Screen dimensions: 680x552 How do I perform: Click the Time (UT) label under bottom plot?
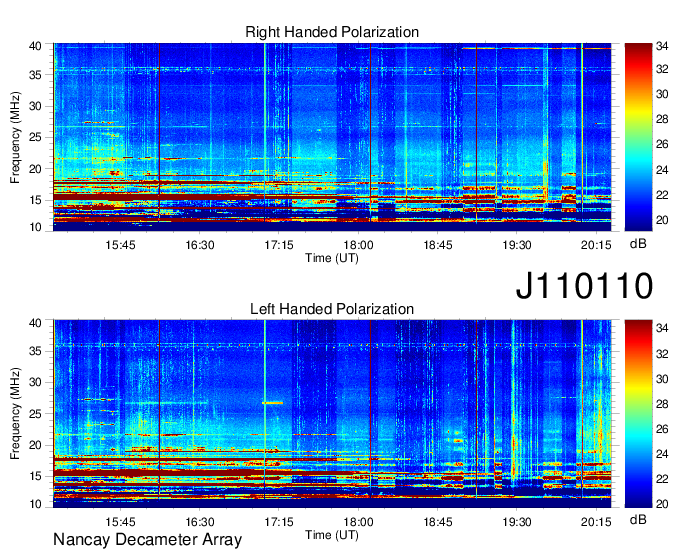332,535
